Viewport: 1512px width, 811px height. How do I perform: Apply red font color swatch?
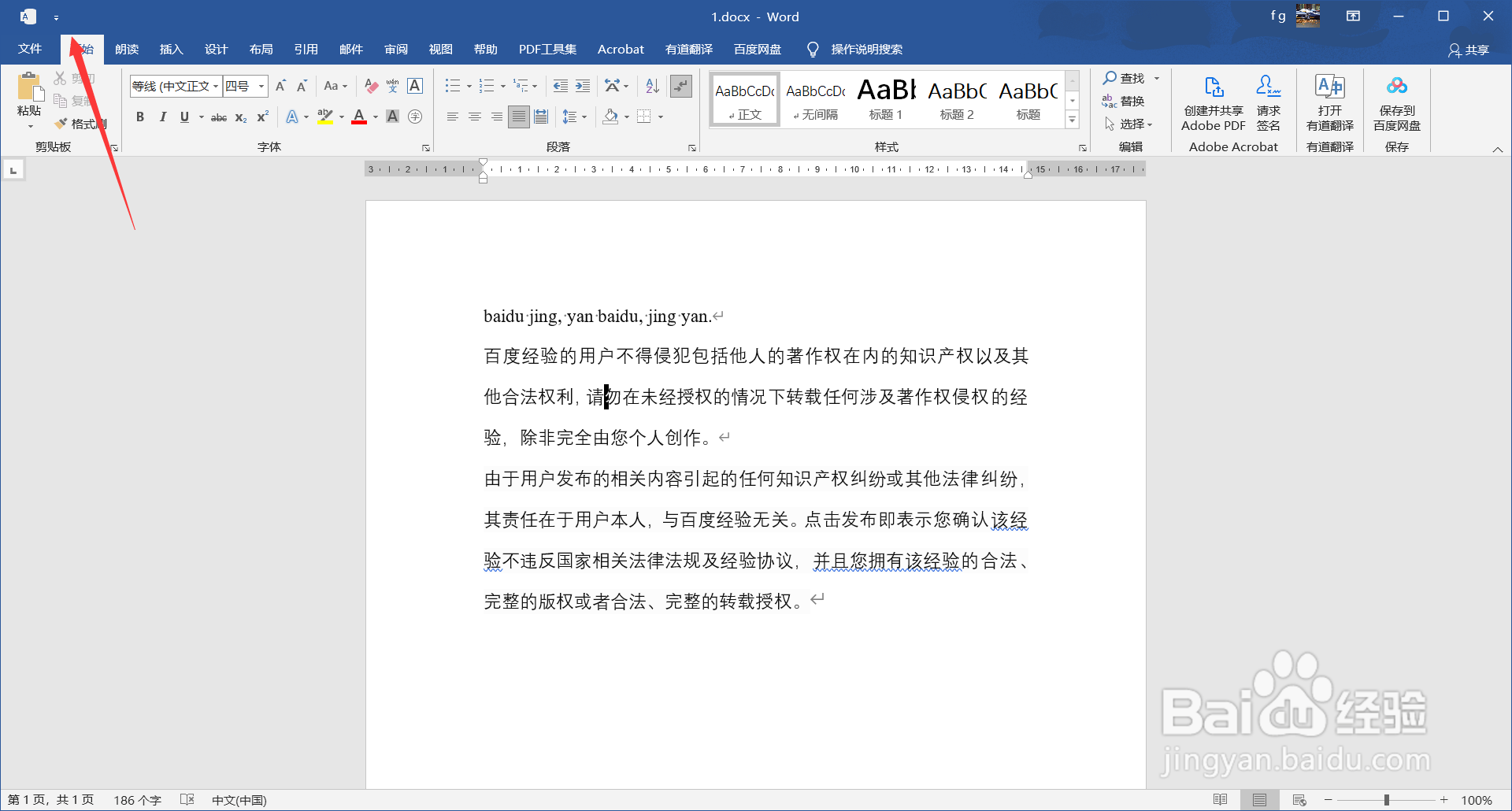click(x=359, y=117)
